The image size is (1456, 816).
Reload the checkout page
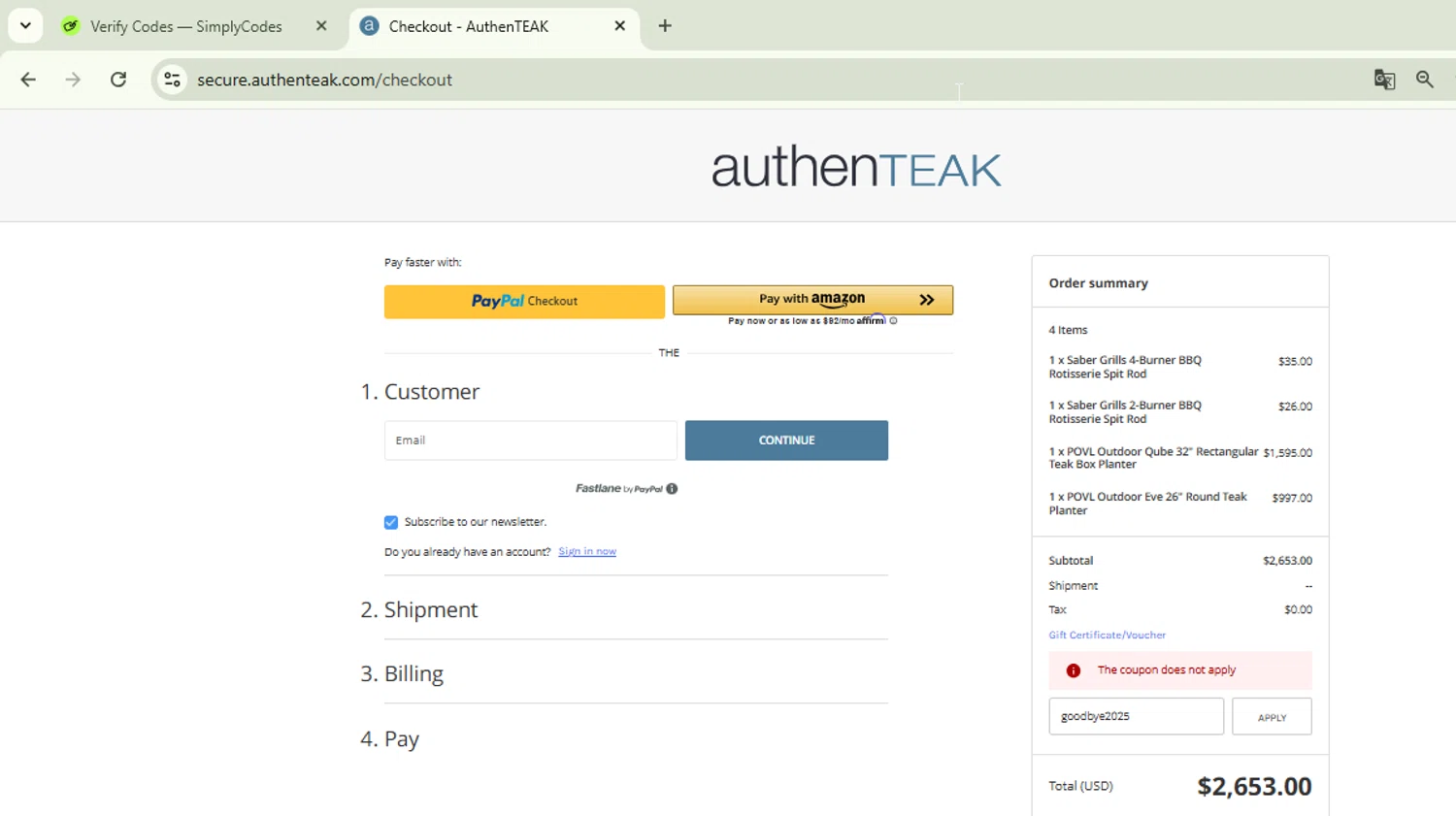(118, 80)
